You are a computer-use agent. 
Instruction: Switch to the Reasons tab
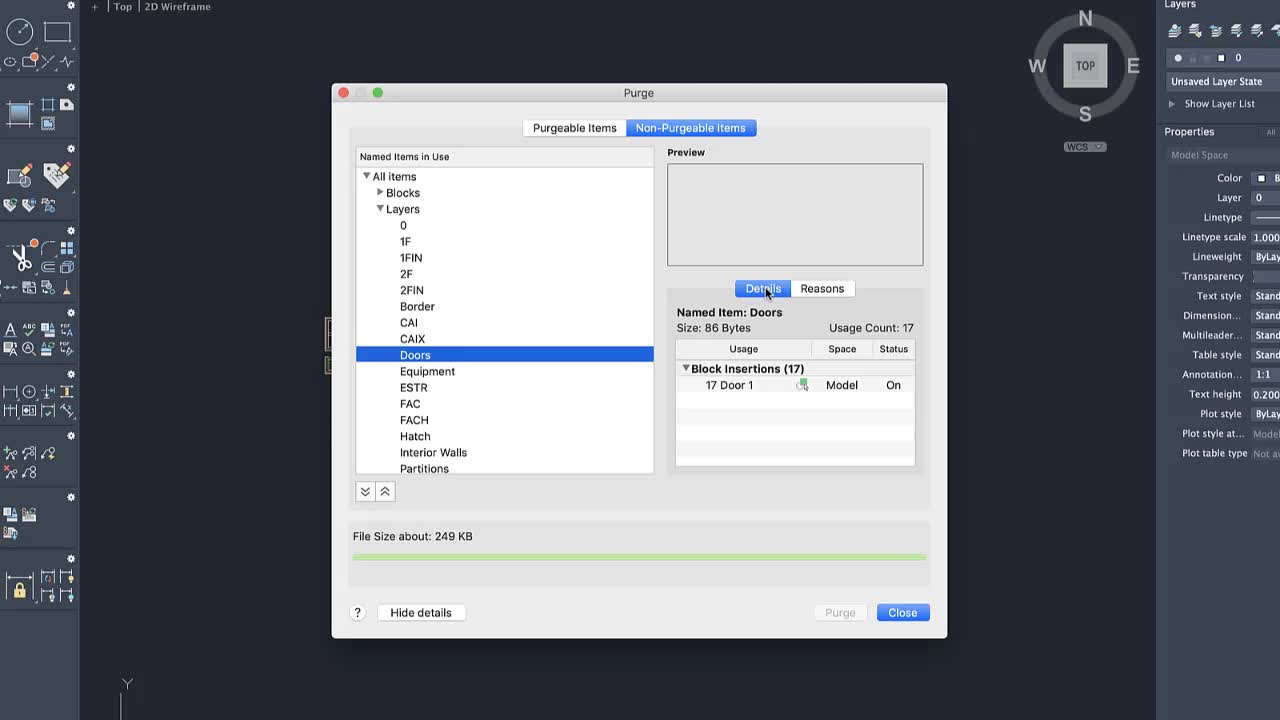pyautogui.click(x=822, y=289)
